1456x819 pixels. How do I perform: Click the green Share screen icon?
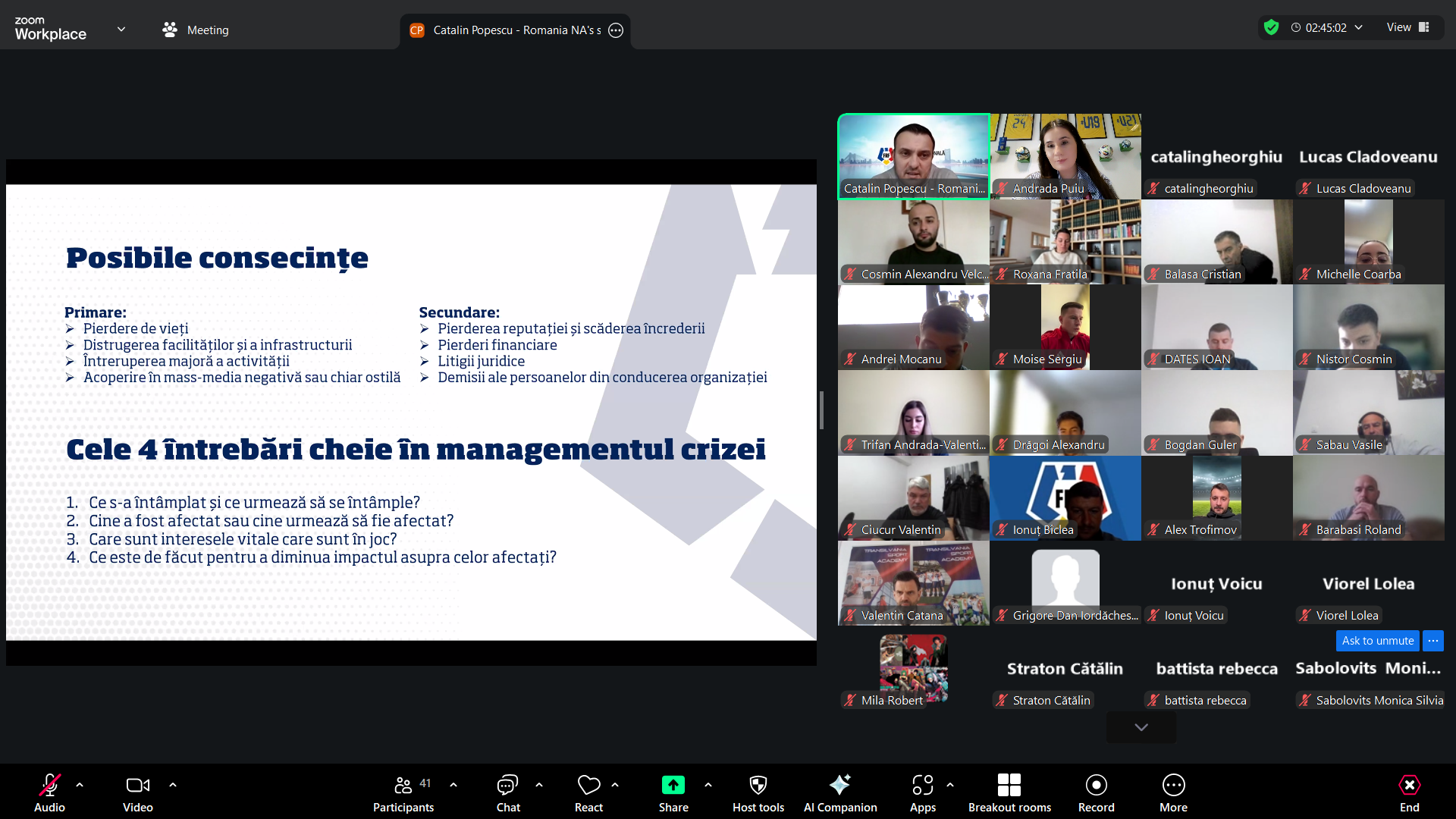pyautogui.click(x=673, y=785)
